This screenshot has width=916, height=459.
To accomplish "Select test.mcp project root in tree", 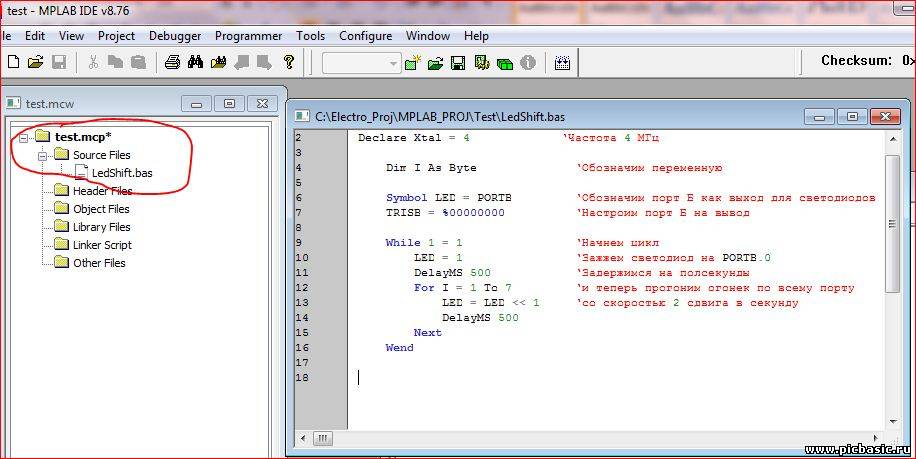I will click(83, 137).
